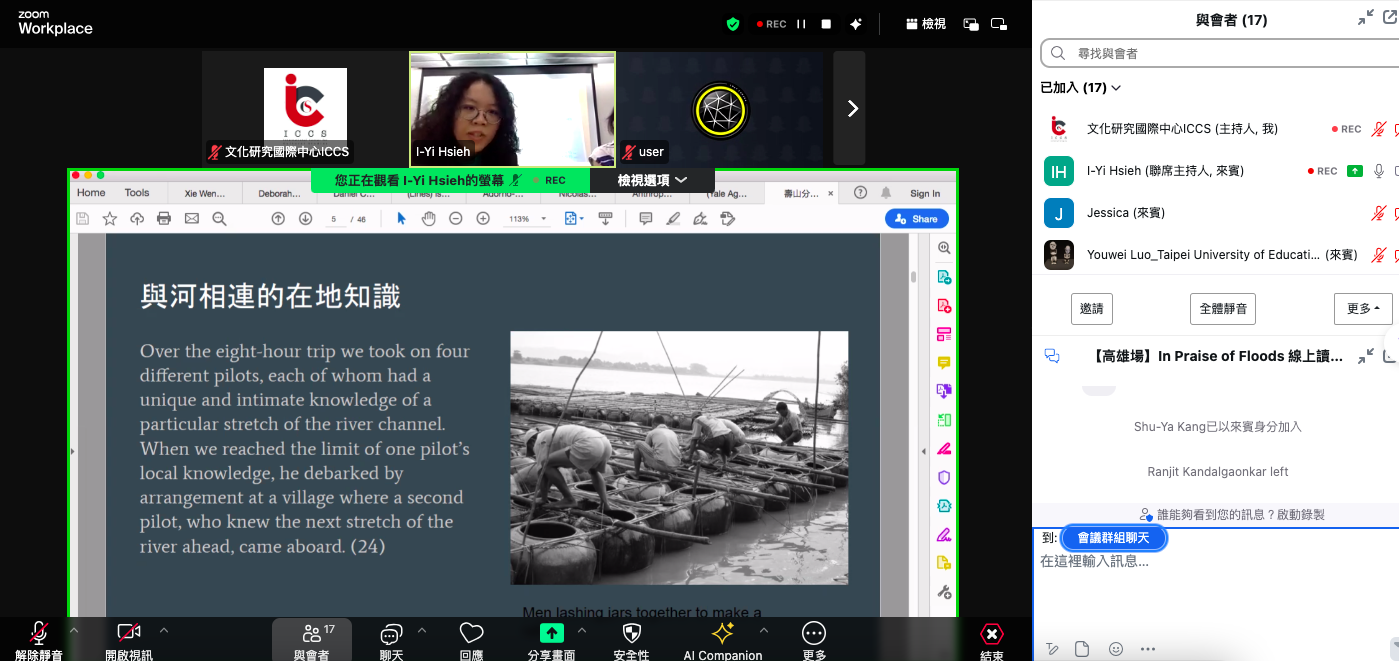Image resolution: width=1399 pixels, height=661 pixels.
Task: Open the 回應 reactions heart icon
Action: click(471, 634)
